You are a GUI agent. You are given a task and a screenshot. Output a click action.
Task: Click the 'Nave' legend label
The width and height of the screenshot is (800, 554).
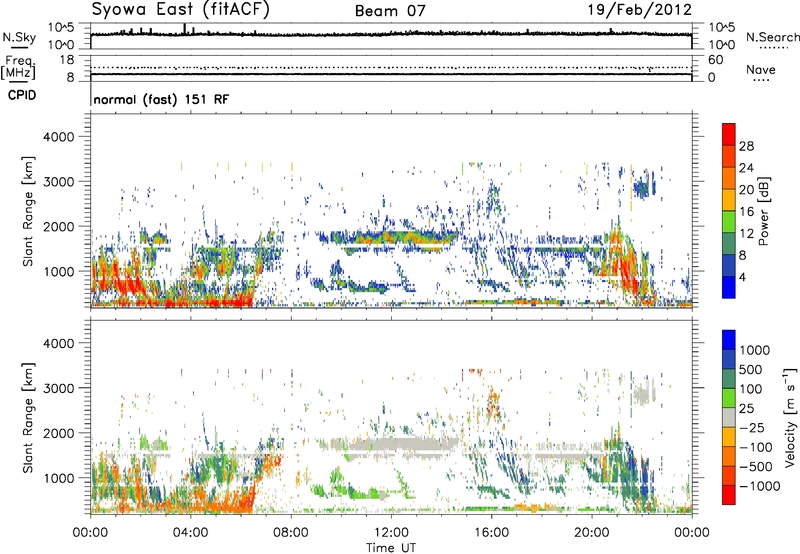(x=761, y=69)
